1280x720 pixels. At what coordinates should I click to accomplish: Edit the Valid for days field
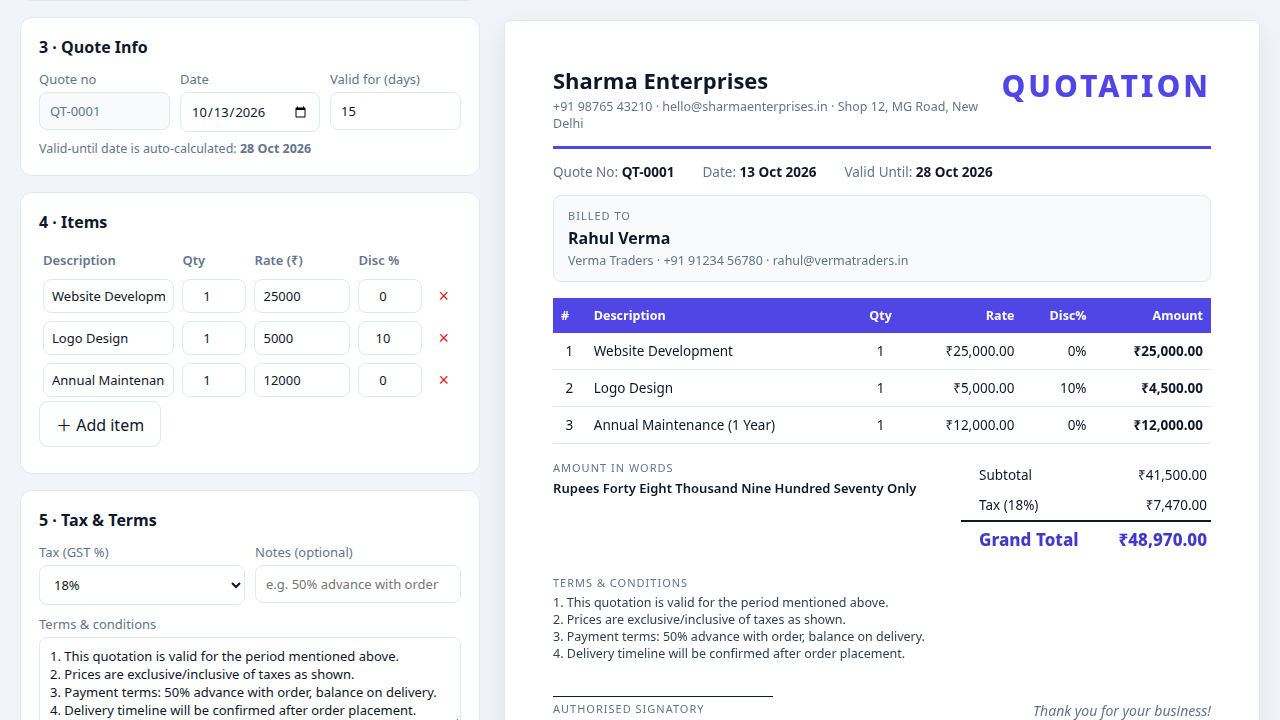(395, 112)
